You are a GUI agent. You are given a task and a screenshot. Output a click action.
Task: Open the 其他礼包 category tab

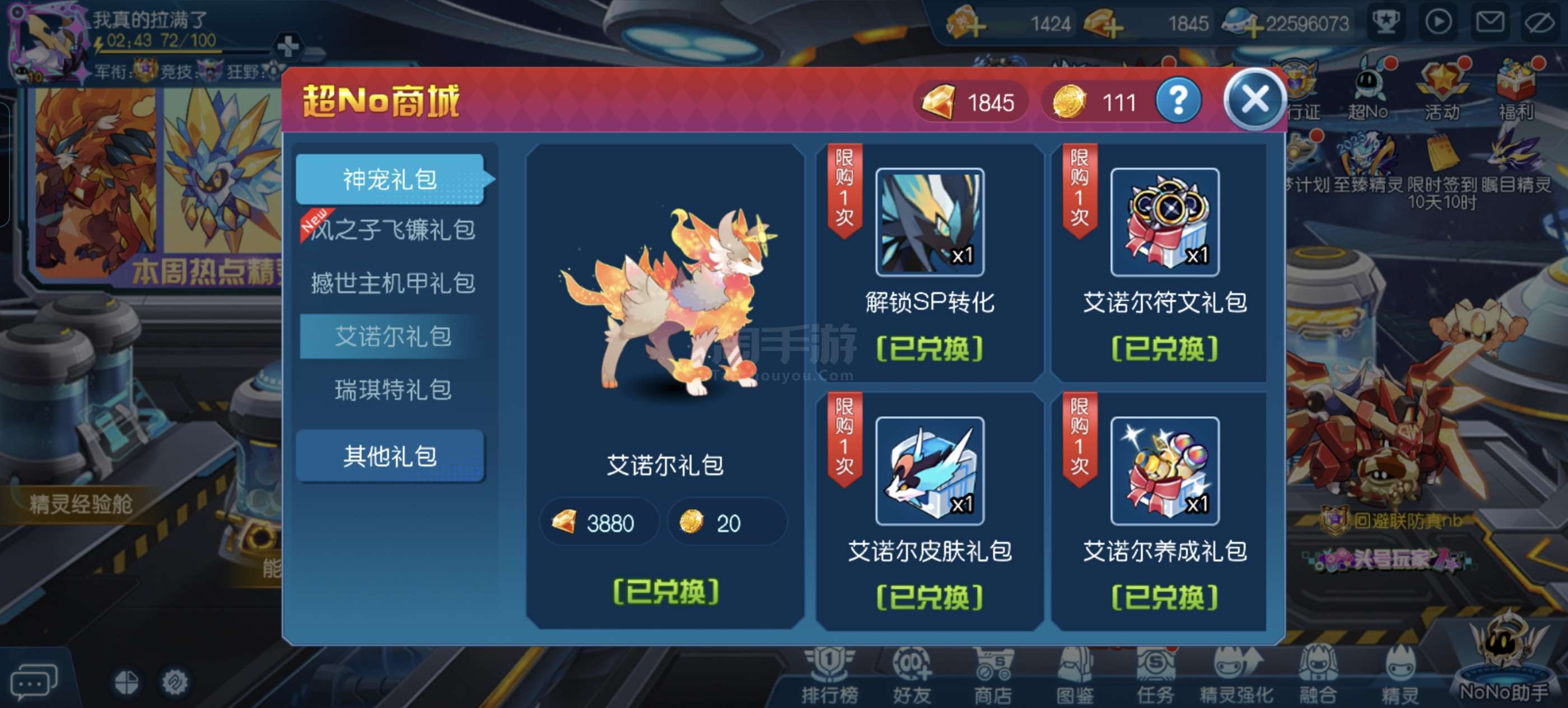(390, 456)
